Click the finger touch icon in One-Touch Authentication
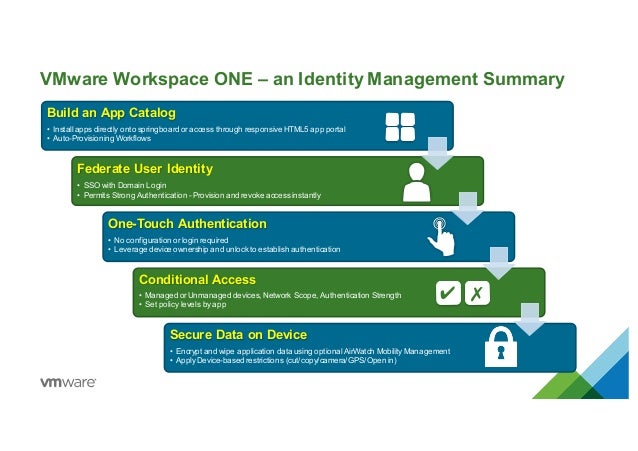Viewport: 638px width, 451px height. 441,236
